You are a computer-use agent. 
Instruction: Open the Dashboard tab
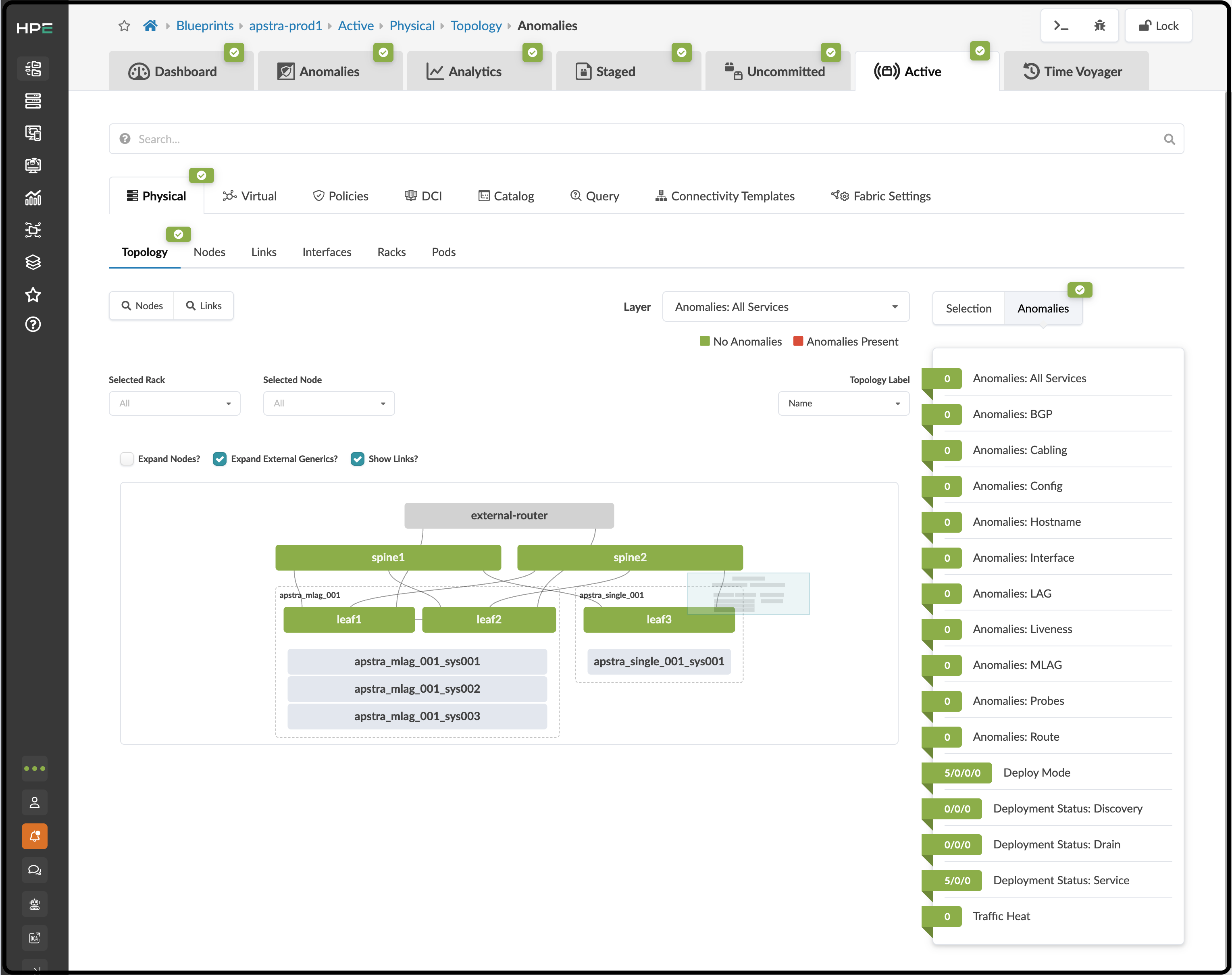(181, 71)
